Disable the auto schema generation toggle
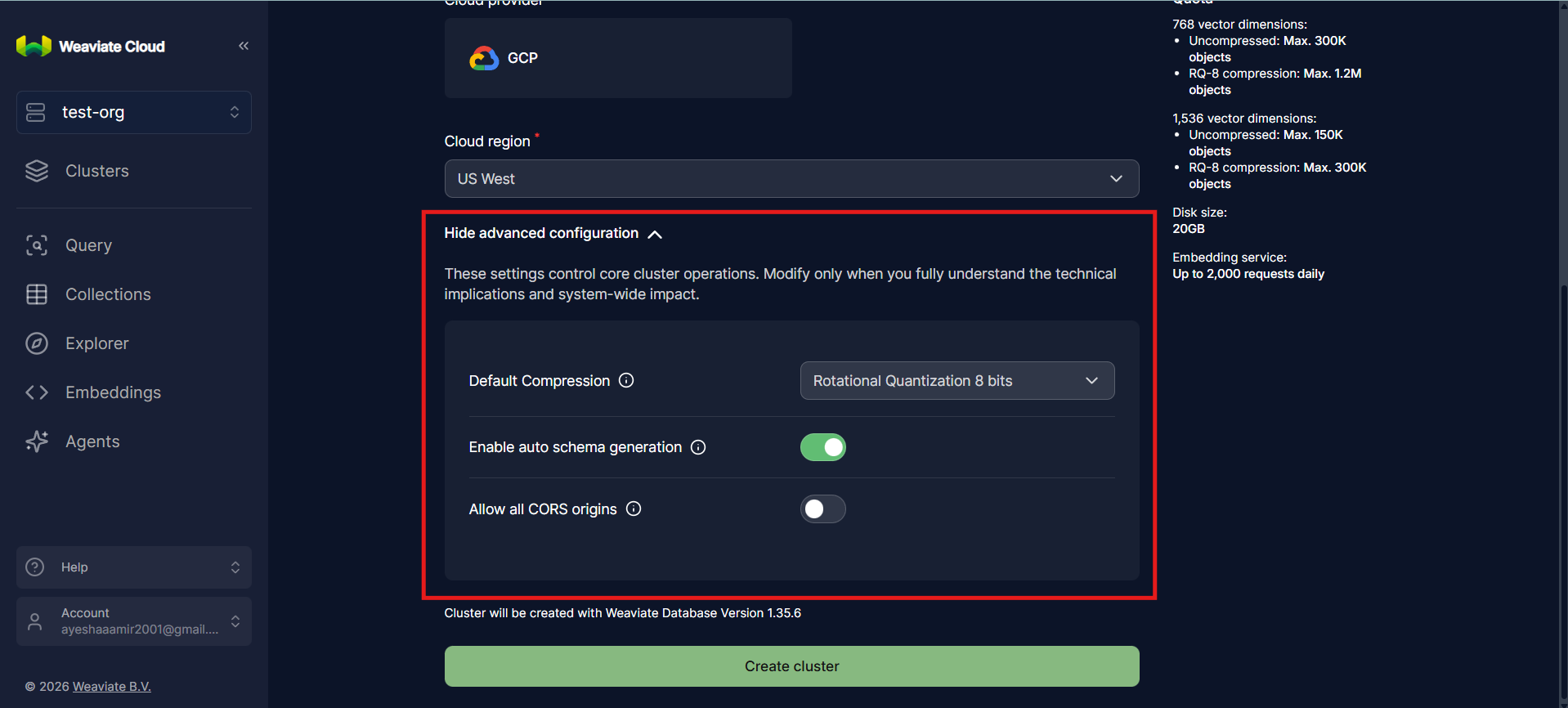This screenshot has height=708, width=1568. point(822,447)
